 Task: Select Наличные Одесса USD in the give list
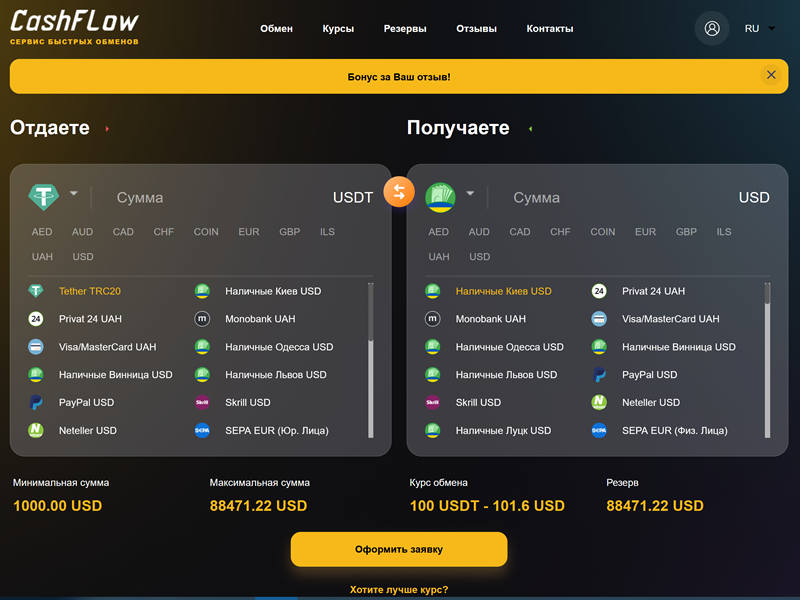click(279, 347)
